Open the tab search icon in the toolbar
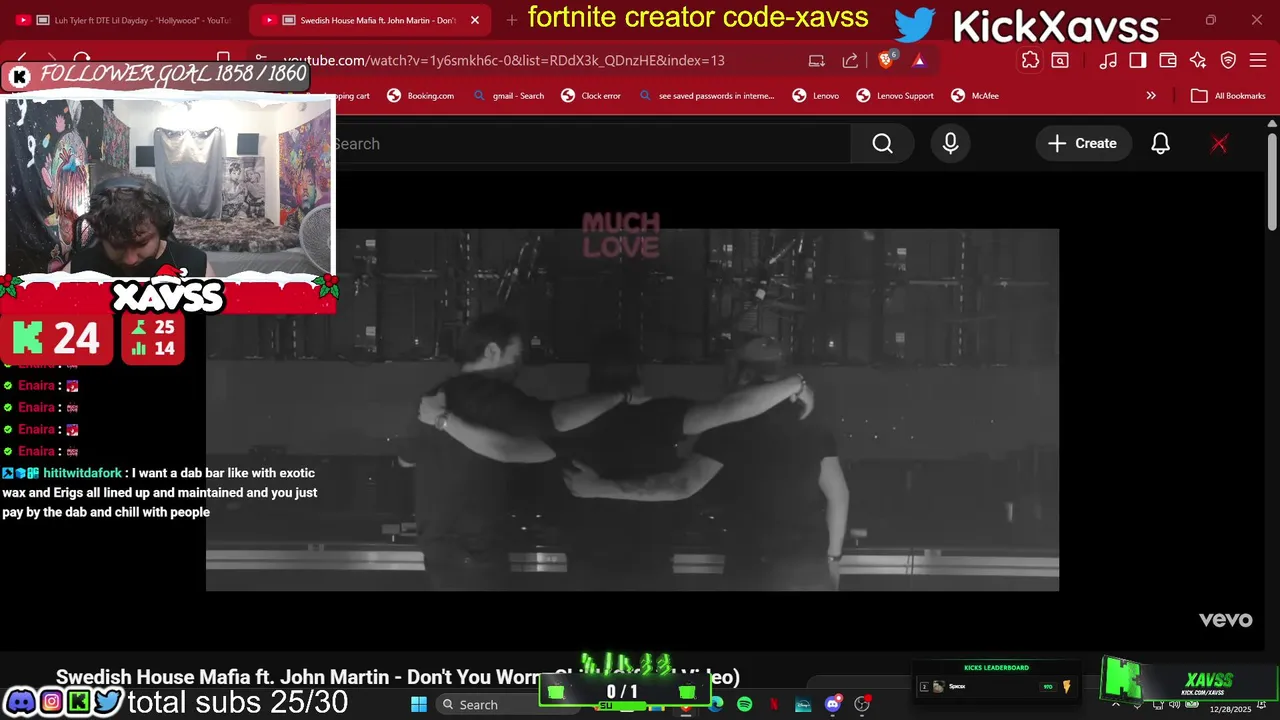 tap(1060, 60)
